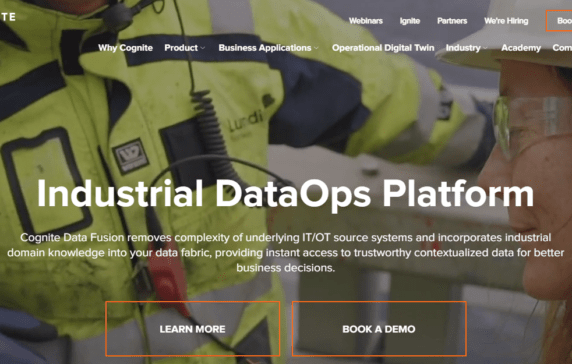The image size is (572, 364).
Task: Select Operational Digital Twin in navigation
Action: pyautogui.click(x=383, y=48)
